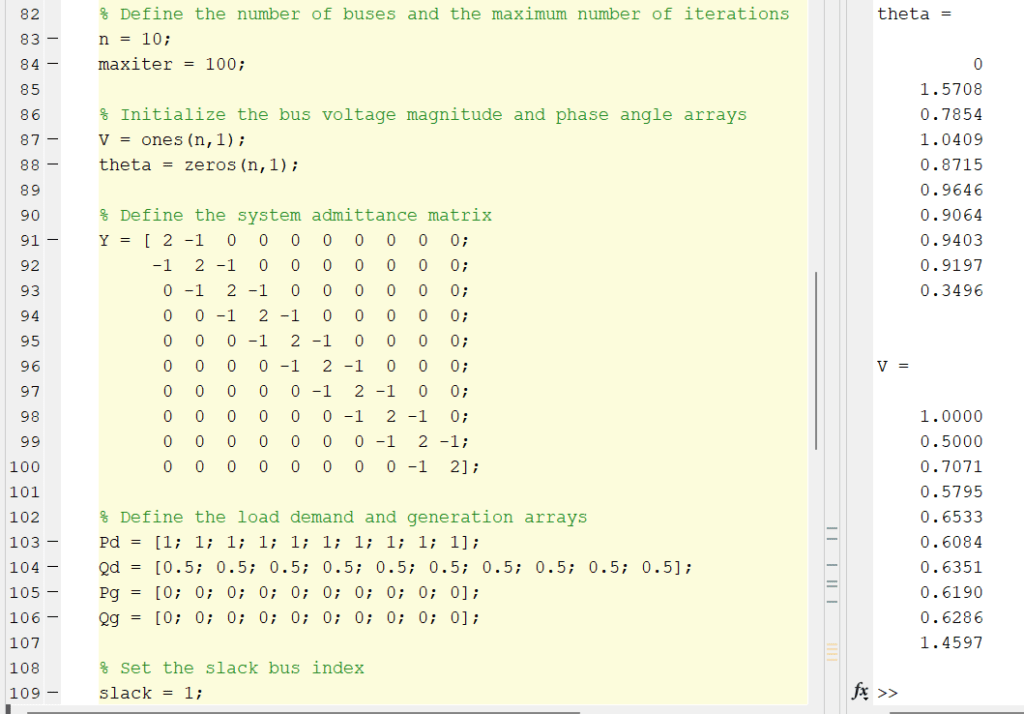Toggle breakpoint dash on line 84
The width and height of the screenshot is (1024, 714).
pyautogui.click(x=52, y=64)
